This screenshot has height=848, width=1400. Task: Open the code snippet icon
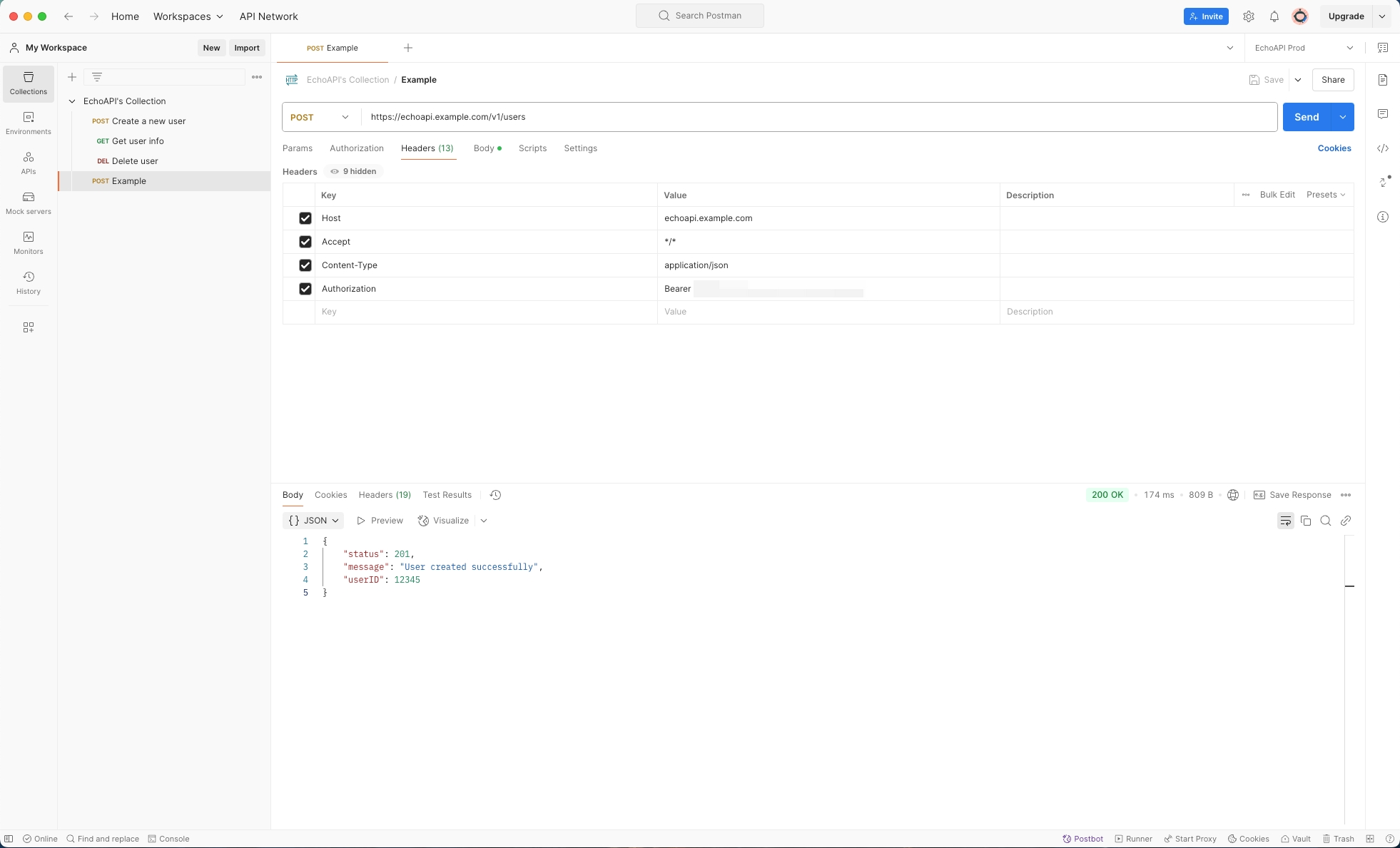(x=1383, y=148)
